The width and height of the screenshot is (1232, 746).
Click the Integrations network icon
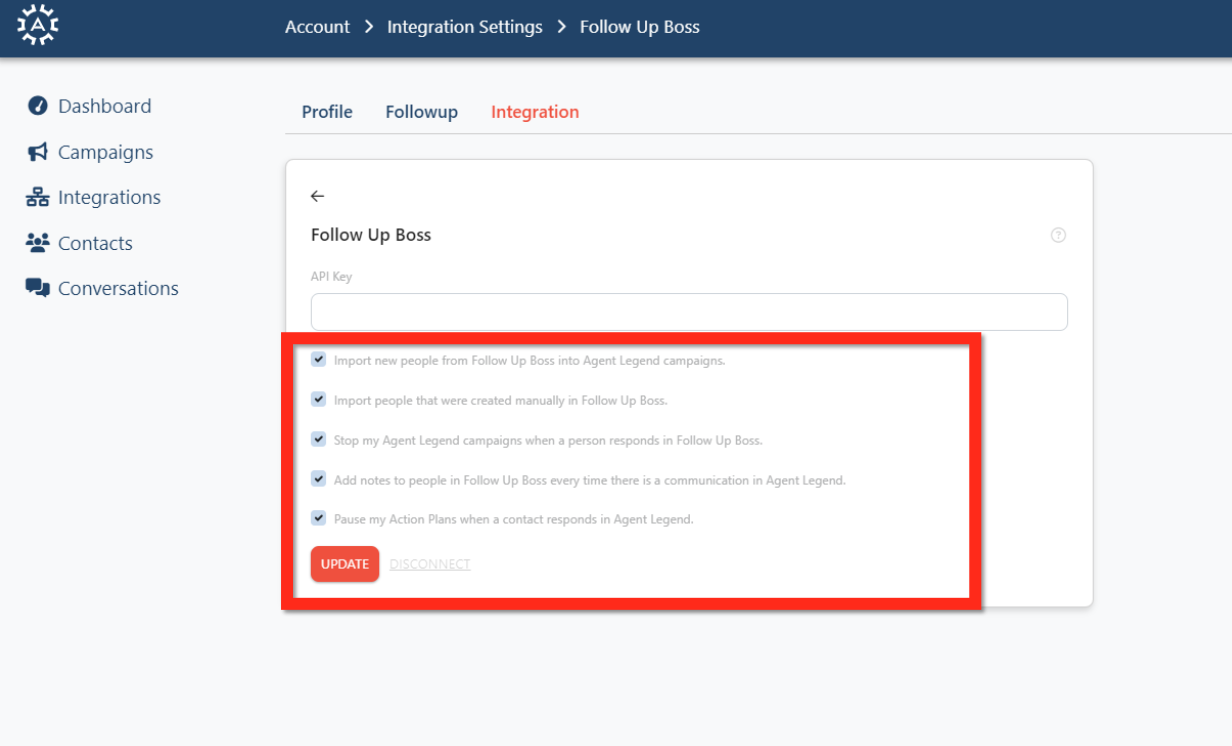click(38, 197)
